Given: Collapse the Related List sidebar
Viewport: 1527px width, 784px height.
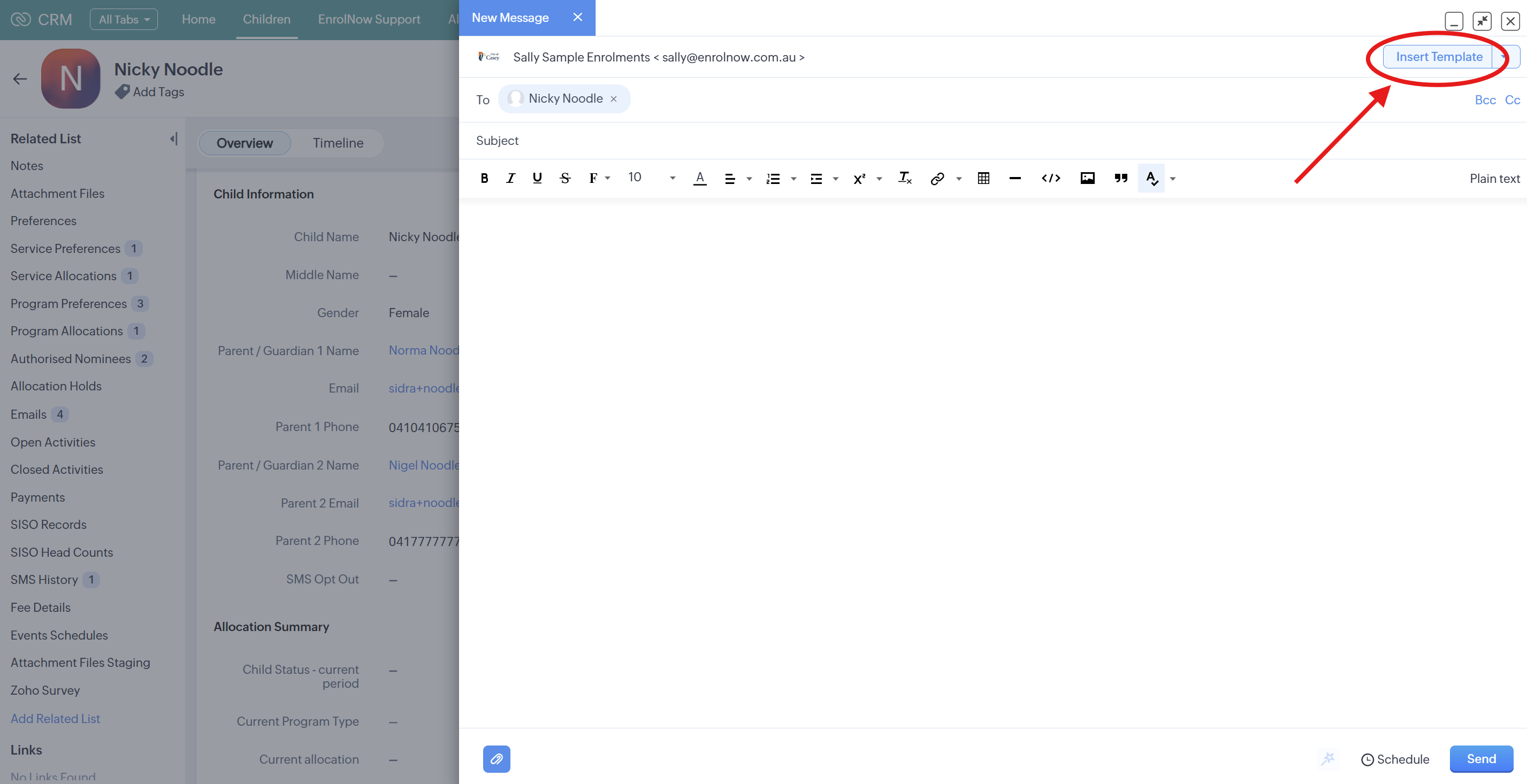Looking at the screenshot, I should 173,139.
